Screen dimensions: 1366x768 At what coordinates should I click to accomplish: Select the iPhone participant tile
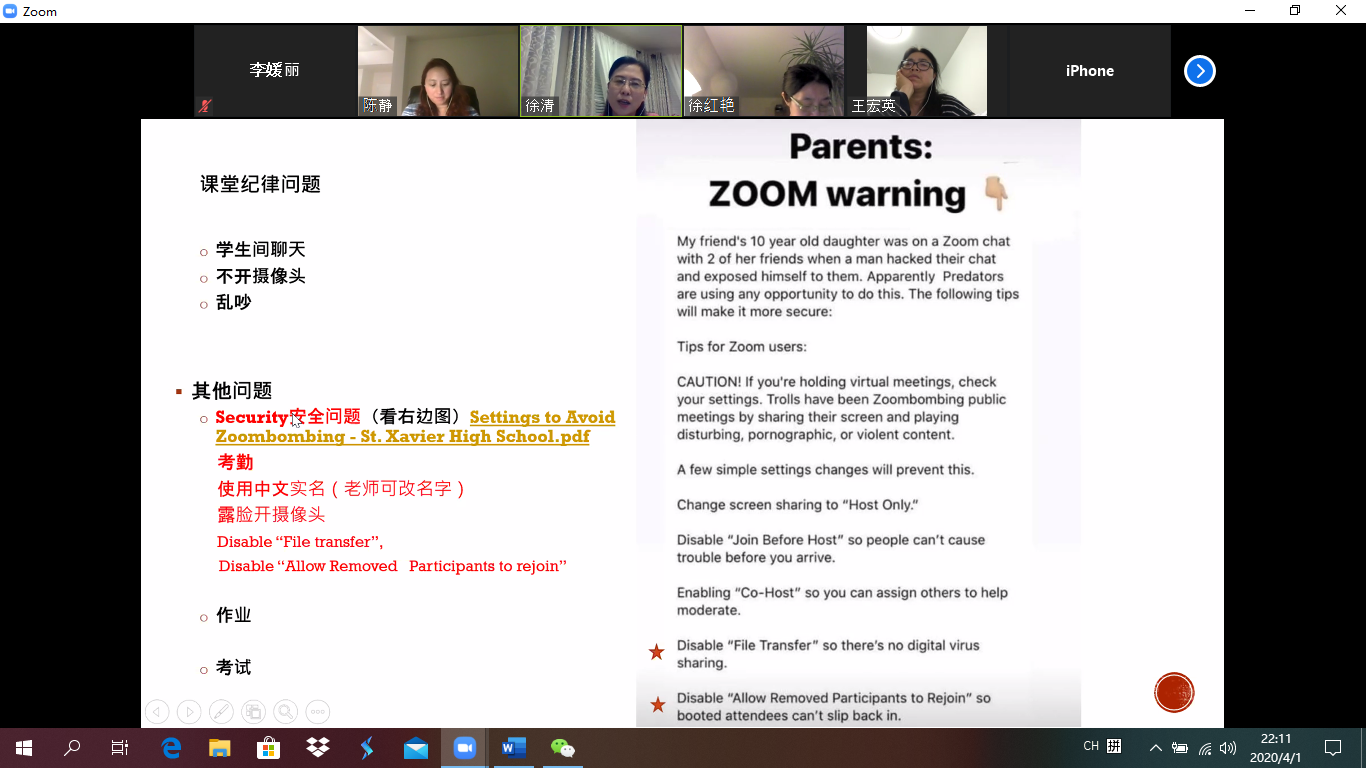pyautogui.click(x=1090, y=71)
